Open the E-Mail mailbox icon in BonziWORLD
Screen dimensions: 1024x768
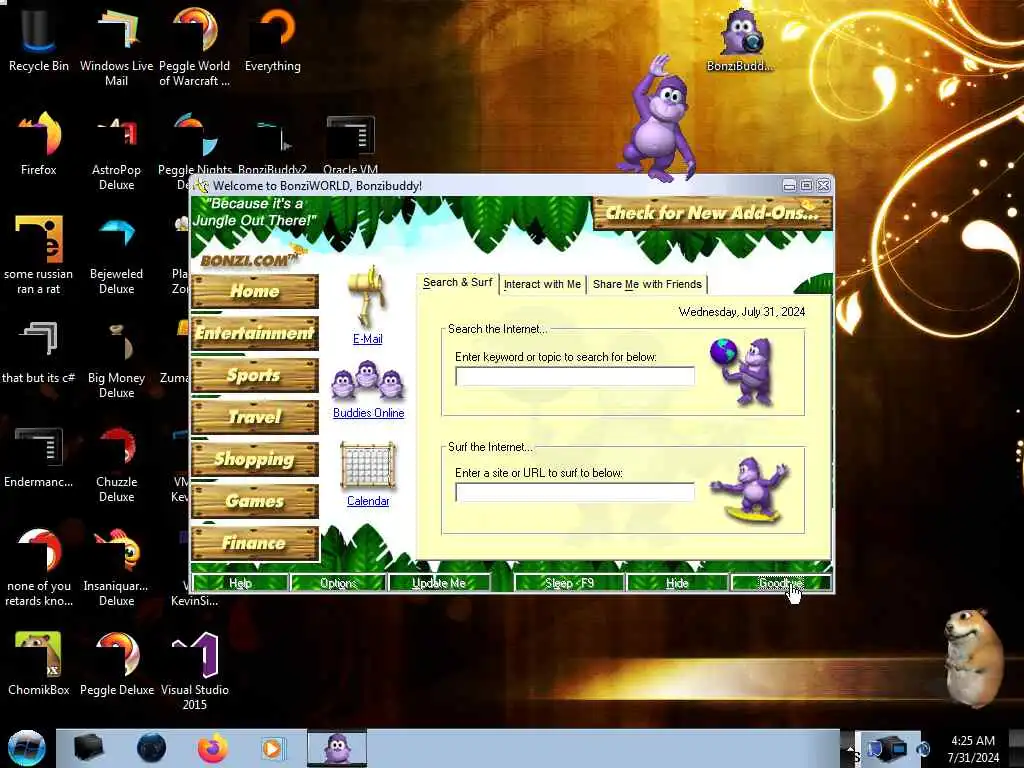tap(368, 297)
